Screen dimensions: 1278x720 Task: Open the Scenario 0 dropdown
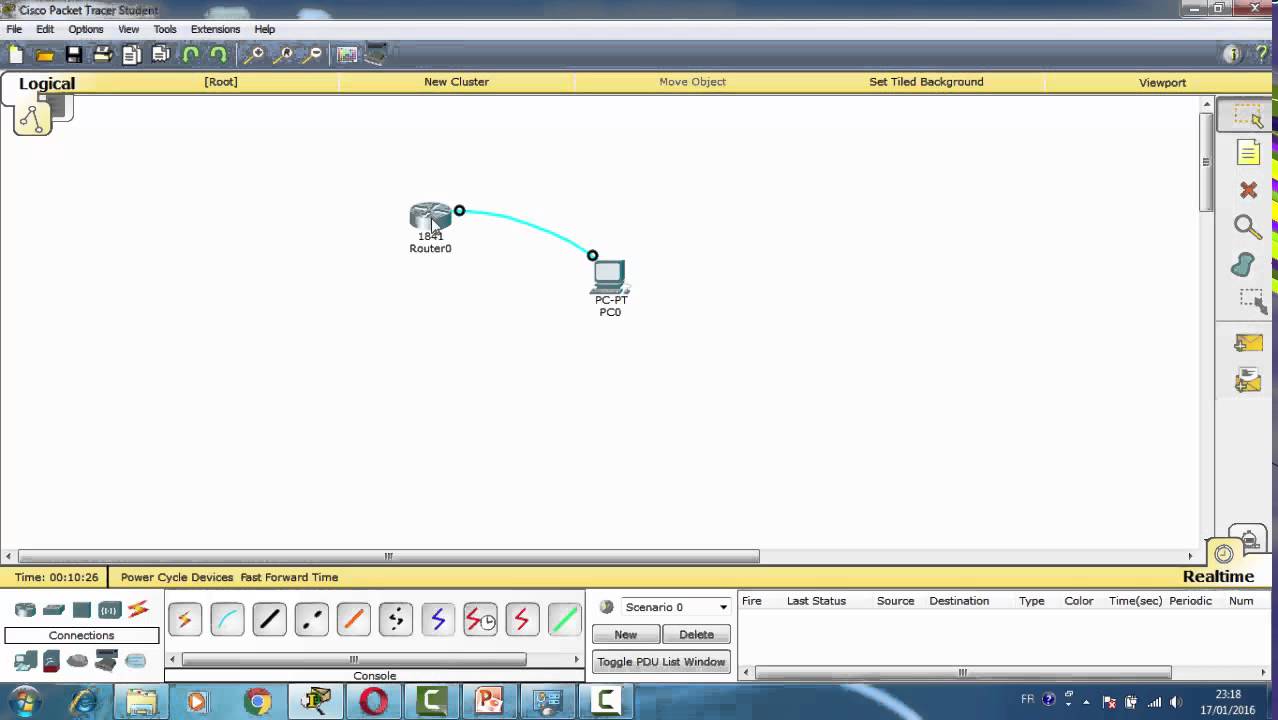(x=676, y=607)
